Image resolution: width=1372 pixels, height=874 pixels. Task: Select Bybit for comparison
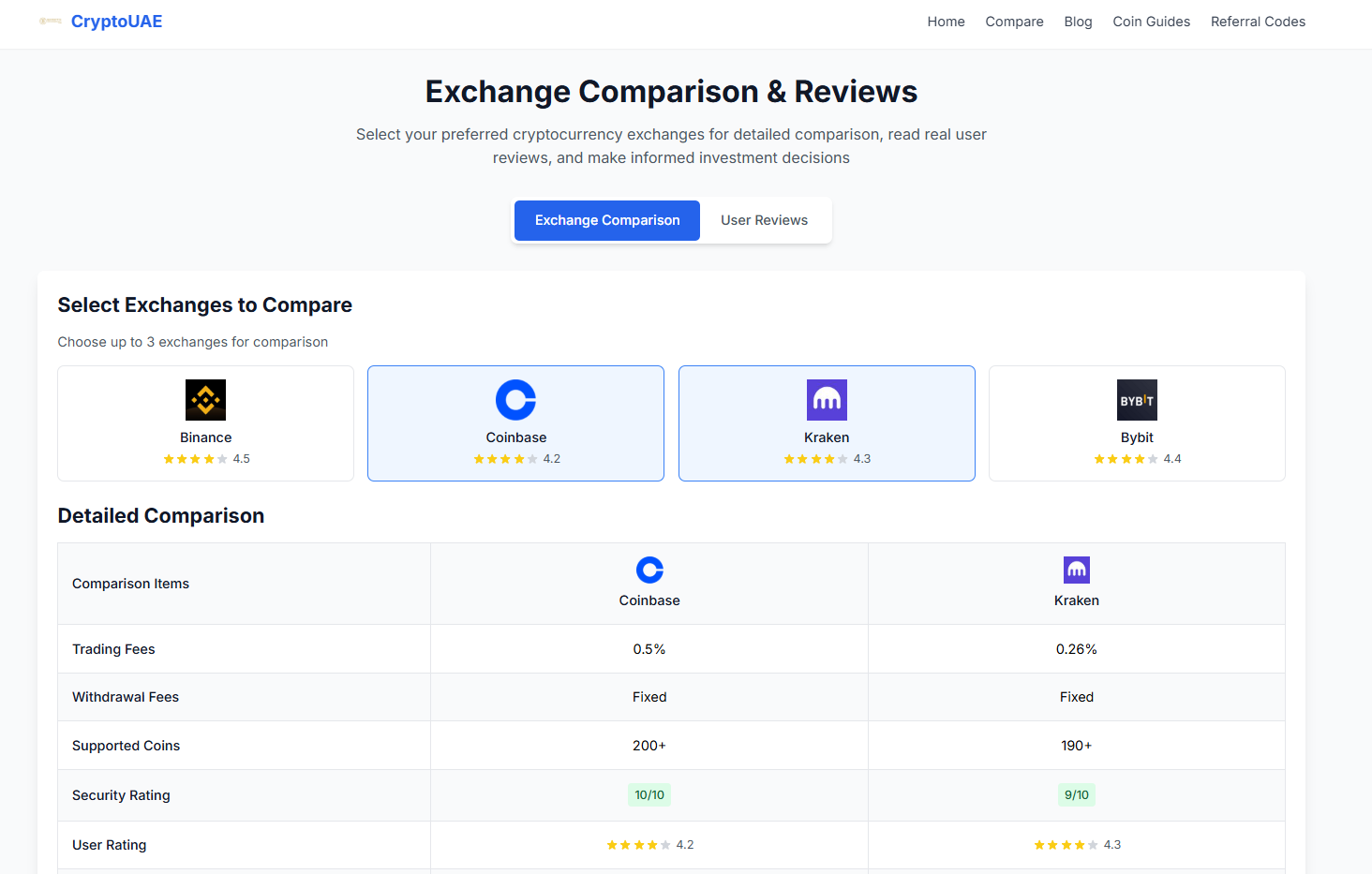[x=1137, y=423]
